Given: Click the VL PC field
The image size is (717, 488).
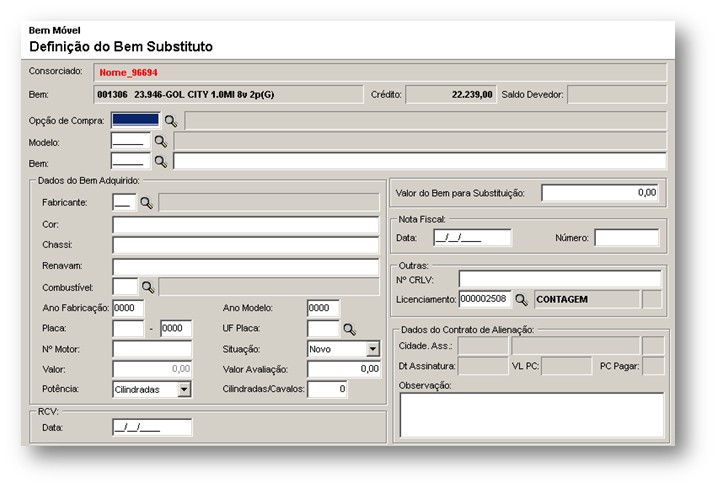Looking at the screenshot, I should coord(567,366).
